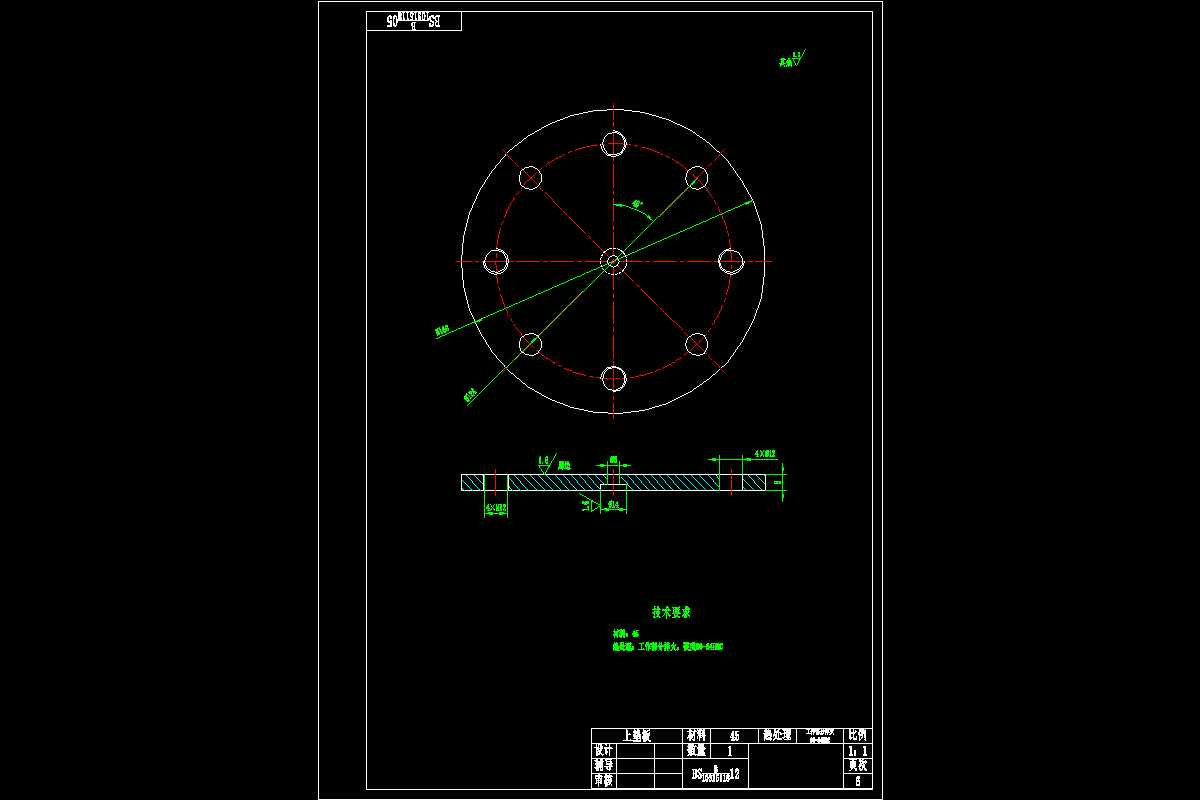This screenshot has width=1200, height=800.
Task: Click the 比例 header cell
Action: (x=858, y=735)
